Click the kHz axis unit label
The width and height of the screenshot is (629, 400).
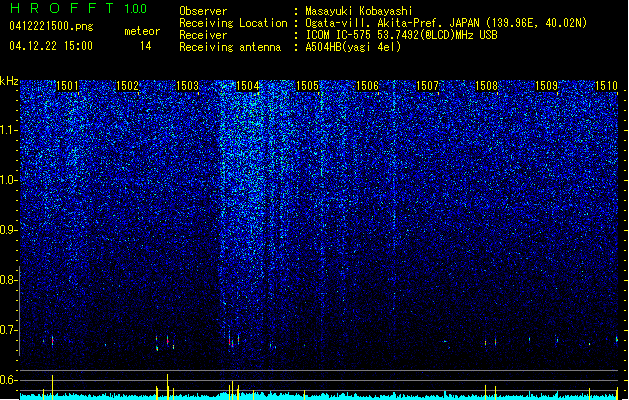click(9, 81)
